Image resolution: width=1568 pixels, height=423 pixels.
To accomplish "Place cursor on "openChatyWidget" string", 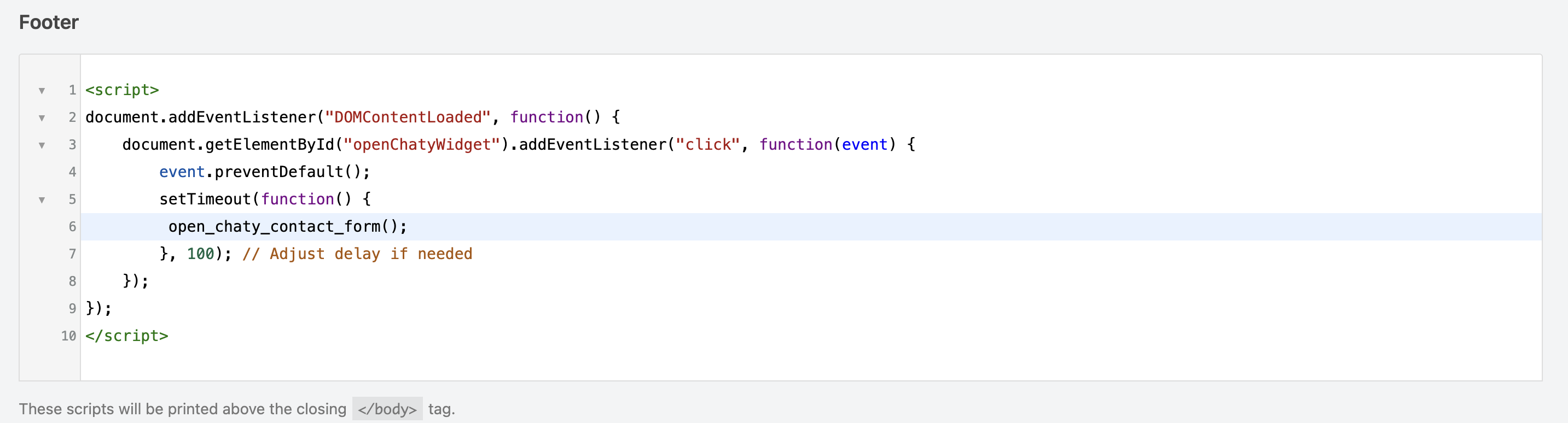I will (422, 145).
